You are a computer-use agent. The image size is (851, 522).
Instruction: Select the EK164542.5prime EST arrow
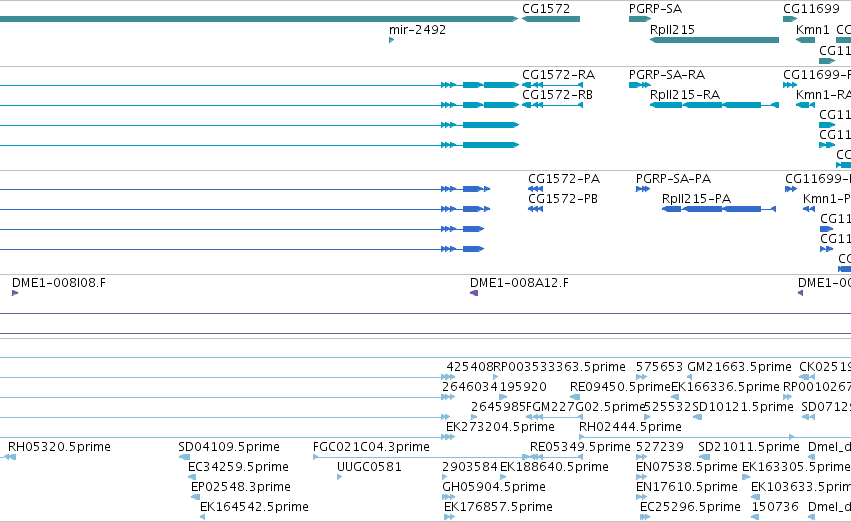click(202, 518)
